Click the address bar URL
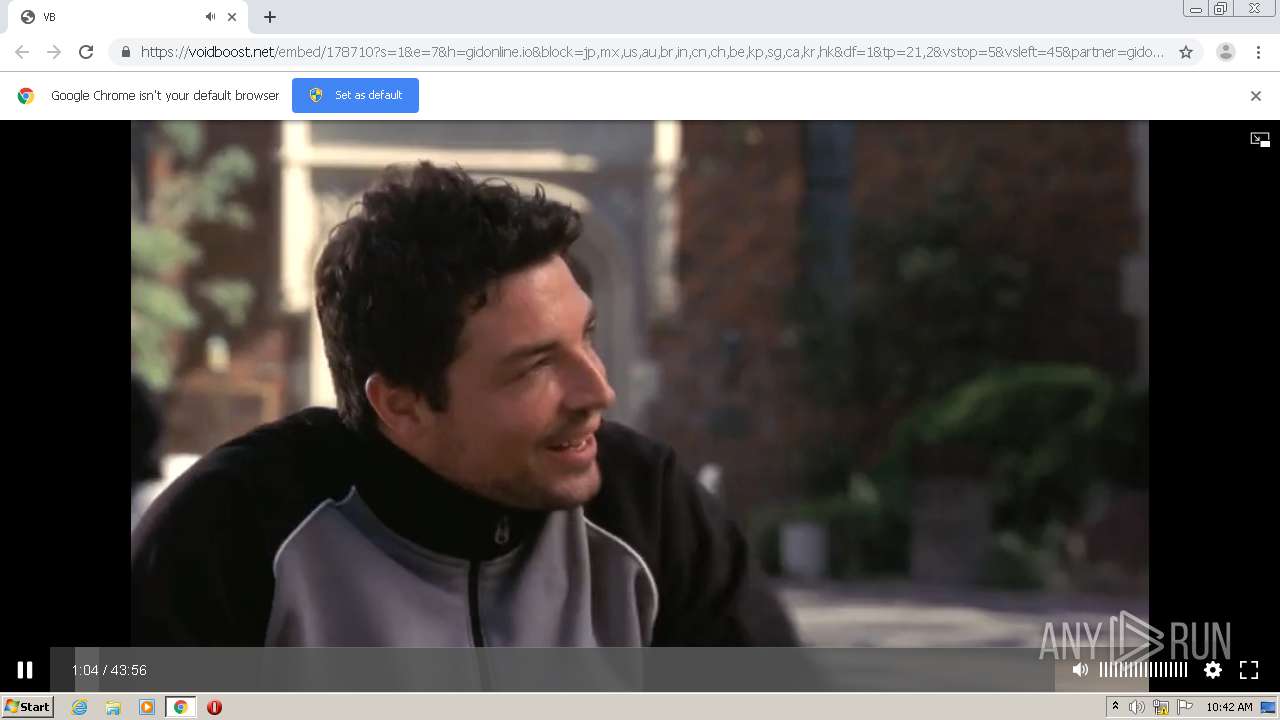The image size is (1280, 720). point(652,52)
